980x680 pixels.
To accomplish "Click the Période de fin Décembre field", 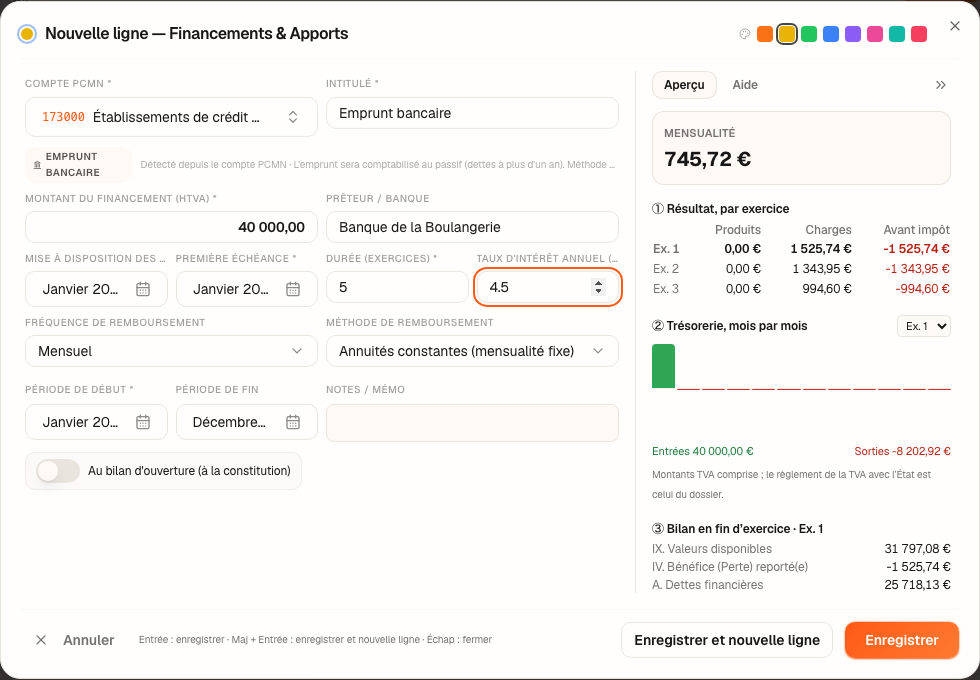I will click(247, 422).
